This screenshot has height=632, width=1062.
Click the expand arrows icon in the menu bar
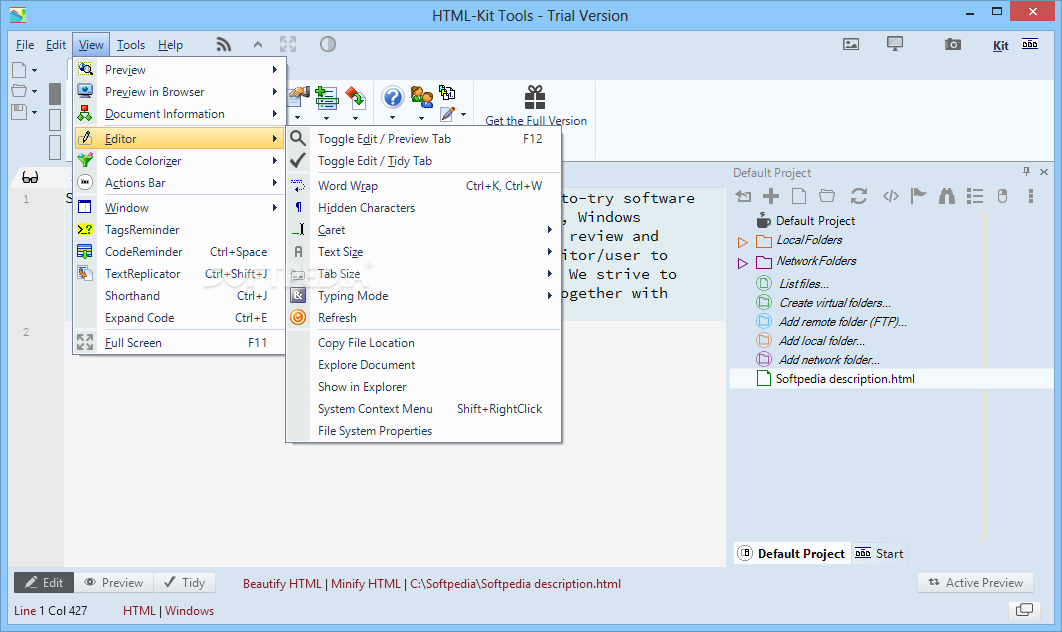tap(288, 45)
